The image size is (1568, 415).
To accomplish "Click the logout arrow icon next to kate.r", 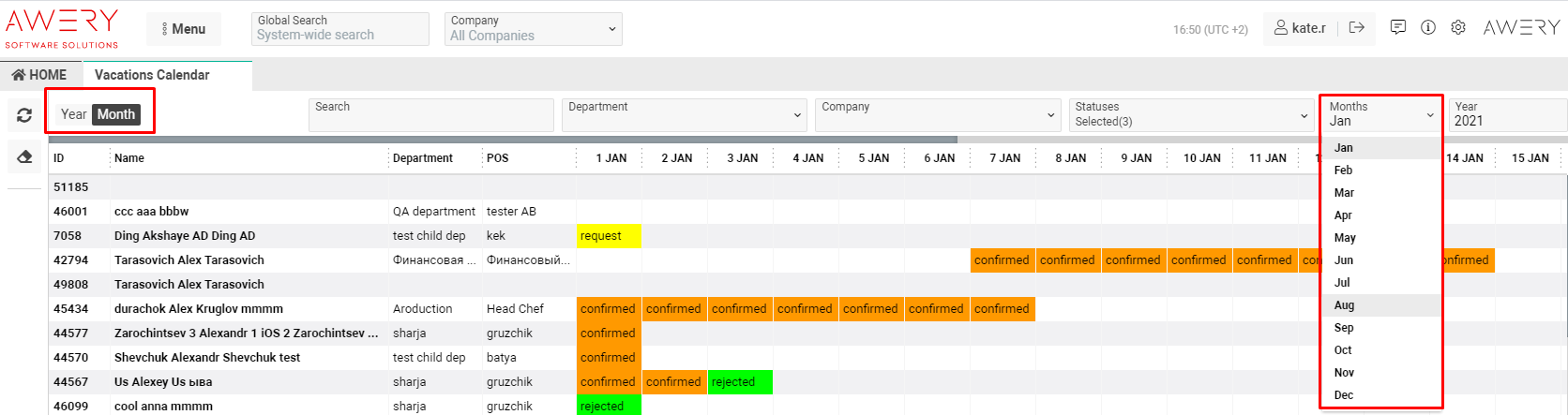I will [1356, 28].
